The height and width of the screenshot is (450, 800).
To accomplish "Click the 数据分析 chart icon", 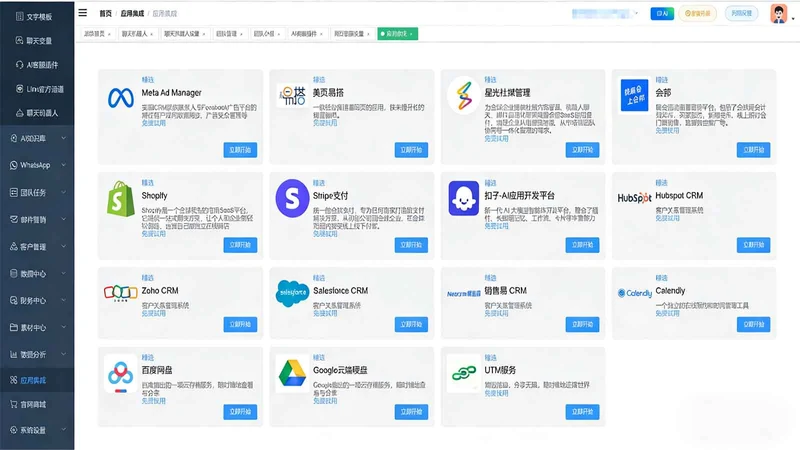I will pos(13,354).
